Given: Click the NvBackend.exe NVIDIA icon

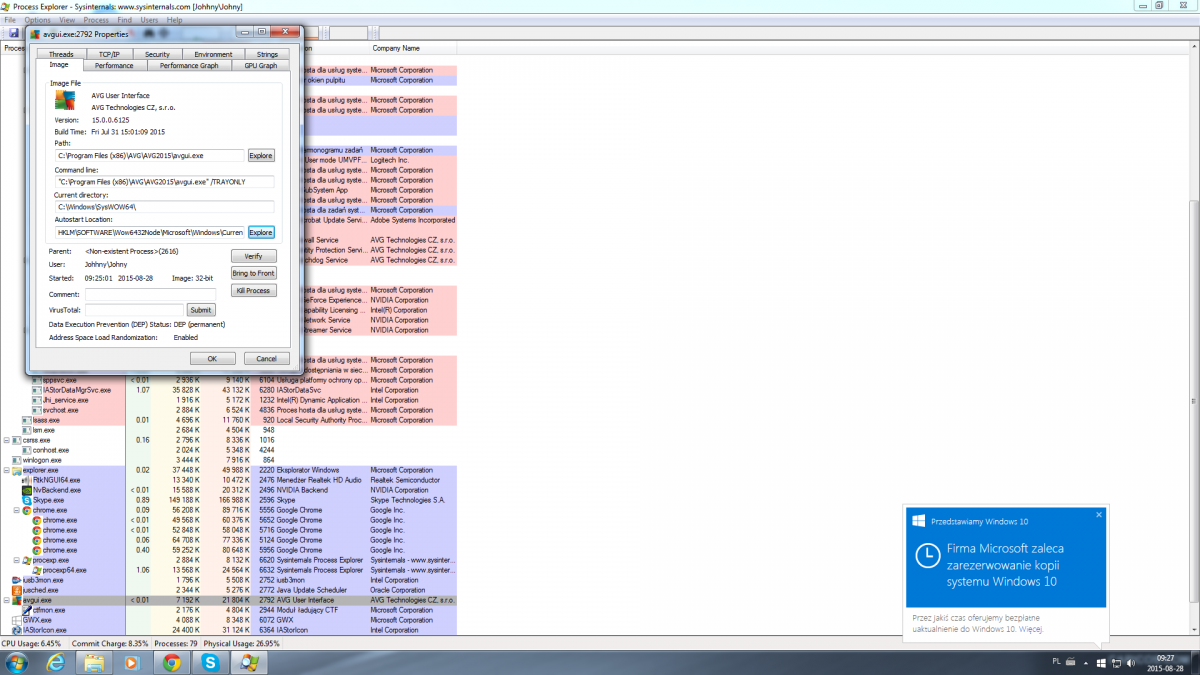Looking at the screenshot, I should point(26,490).
